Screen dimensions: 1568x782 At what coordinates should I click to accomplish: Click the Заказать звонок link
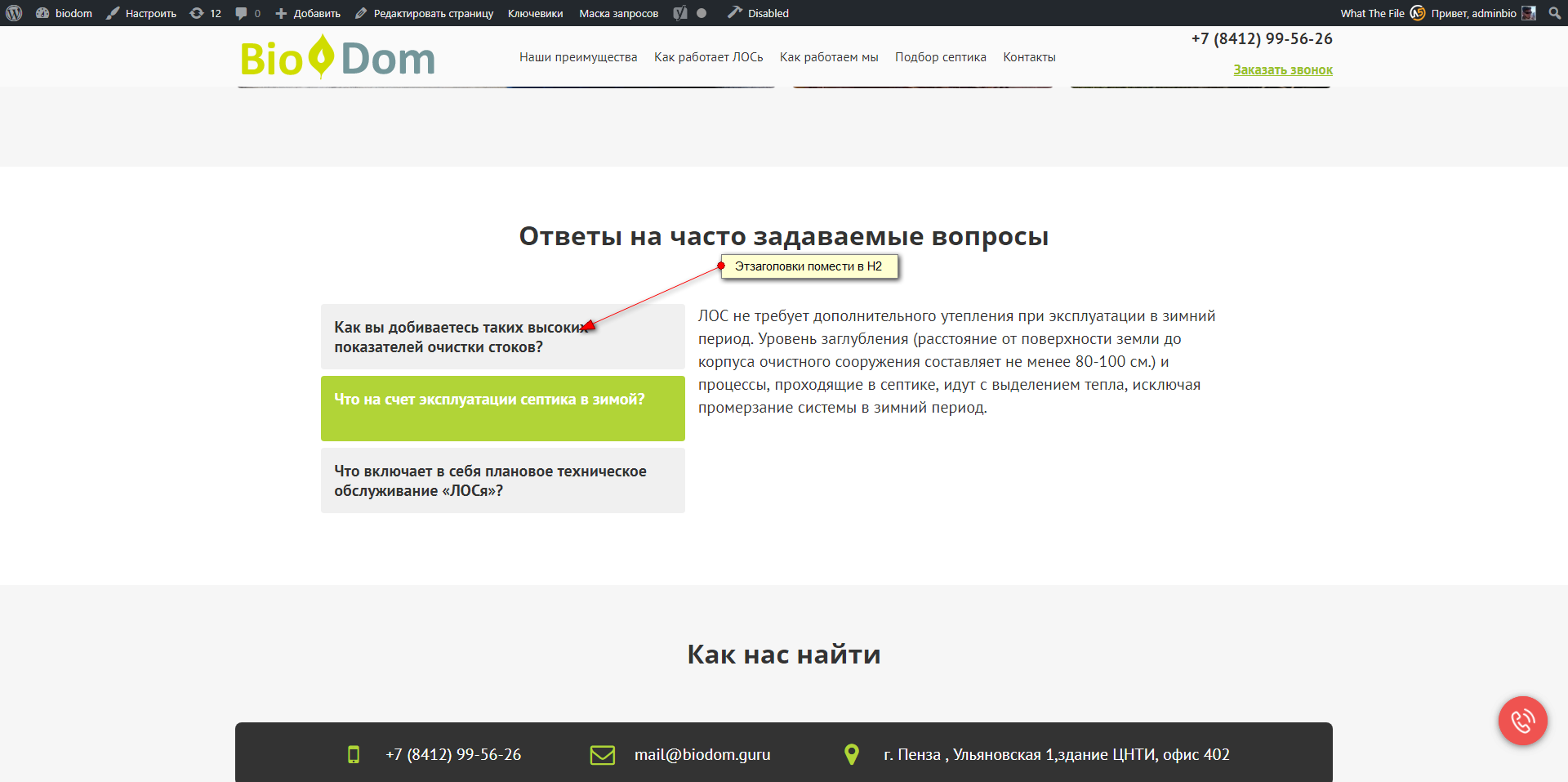coord(1283,70)
